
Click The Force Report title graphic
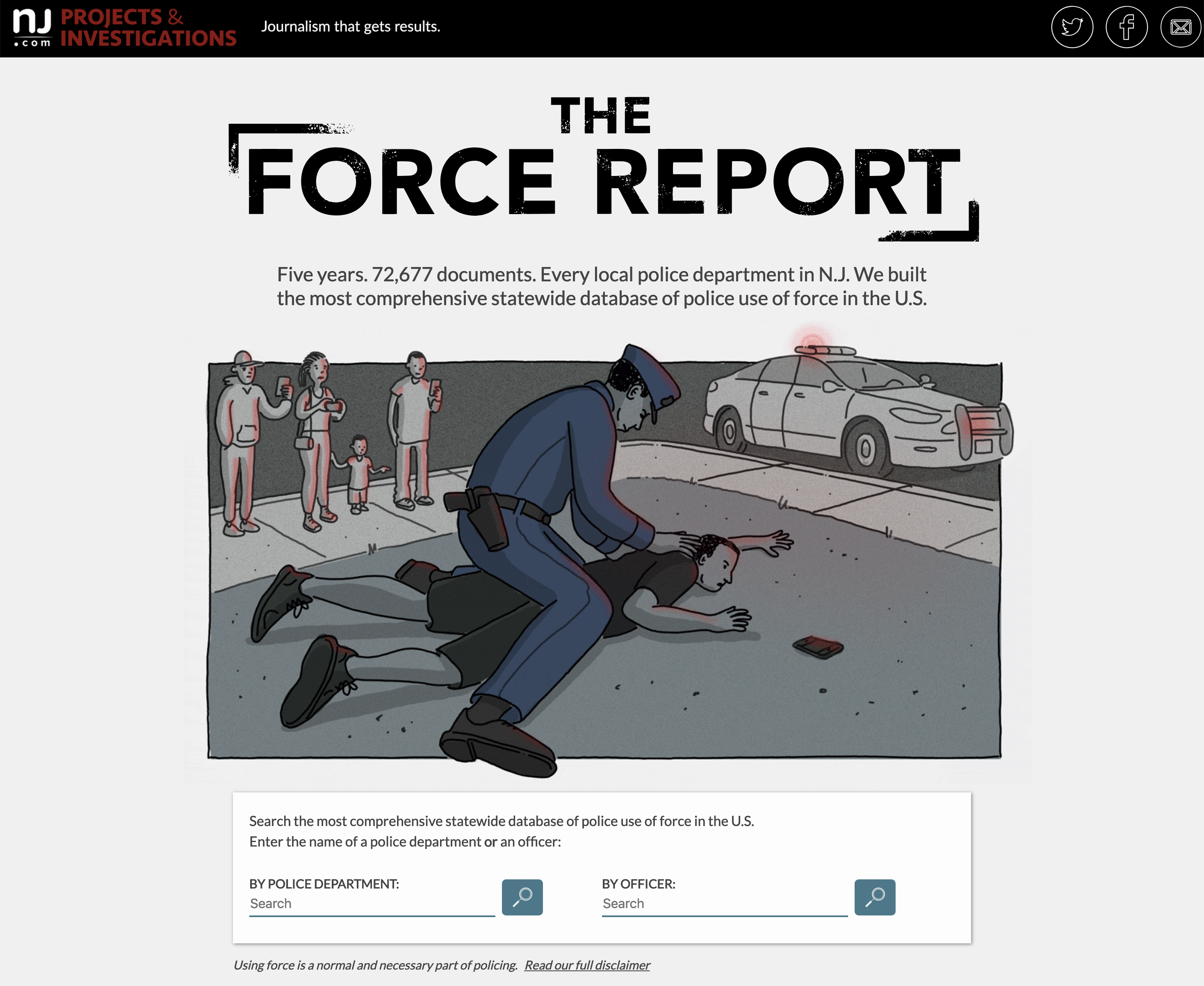(602, 170)
